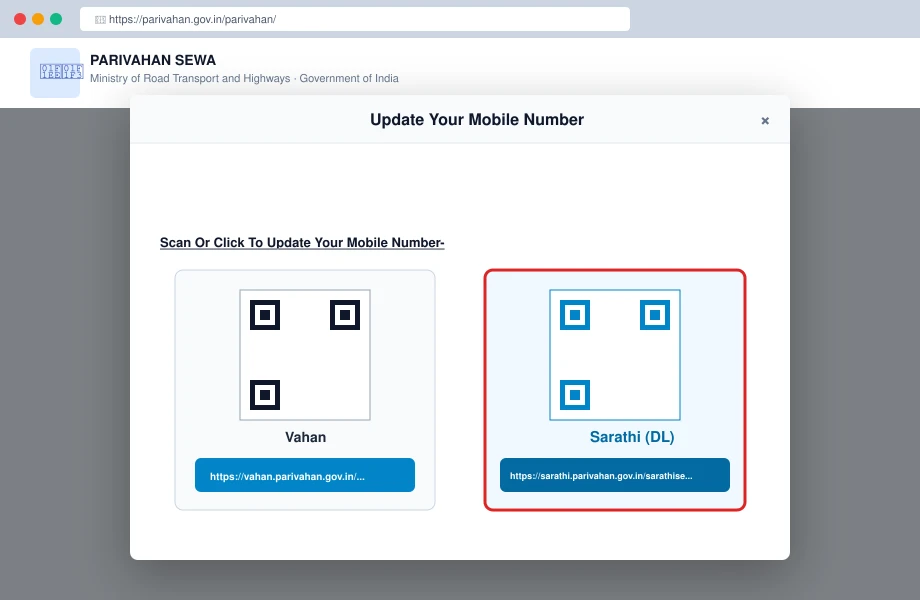Click the 'Update Your Mobile Number' title
This screenshot has height=600, width=920.
pos(477,120)
